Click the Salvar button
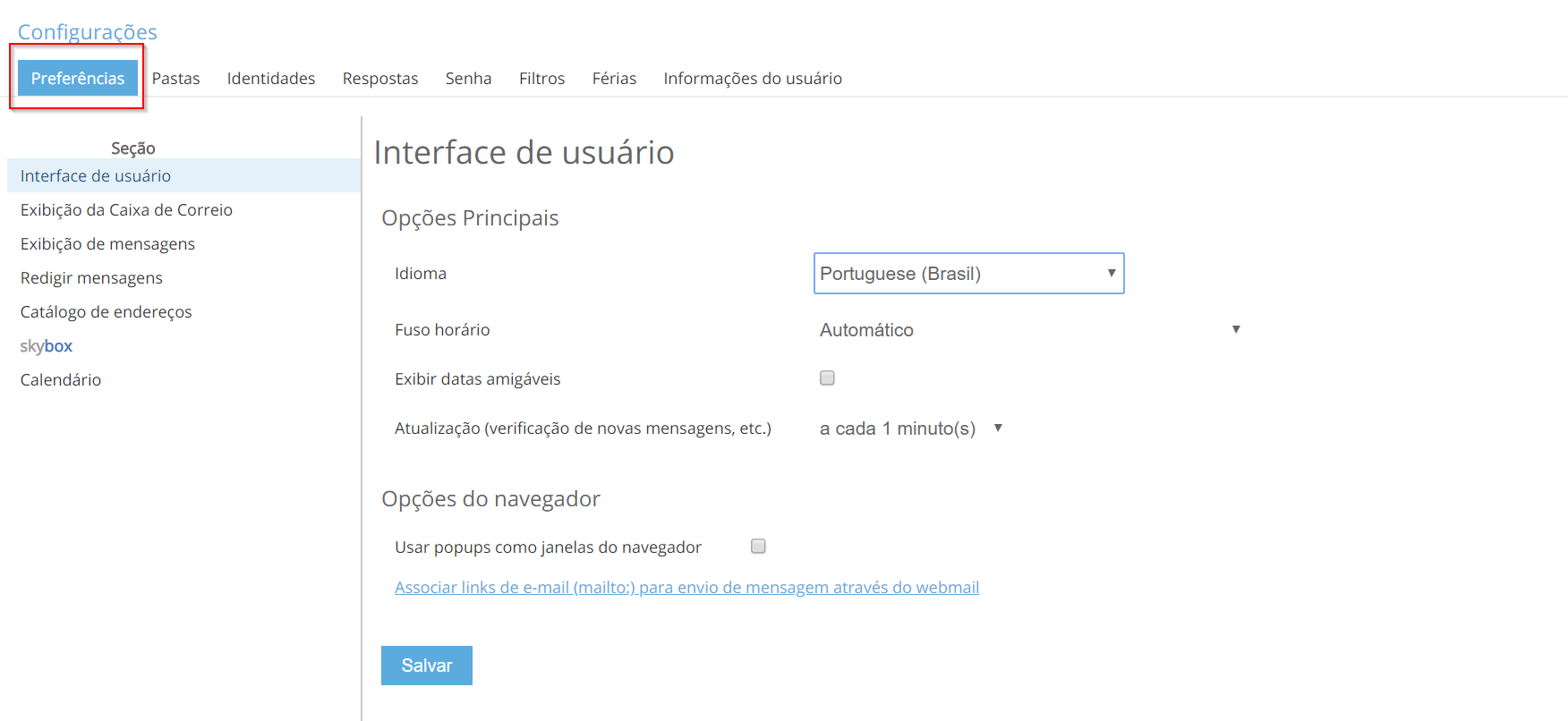Viewport: 1568px width, 721px height. pyautogui.click(x=427, y=666)
